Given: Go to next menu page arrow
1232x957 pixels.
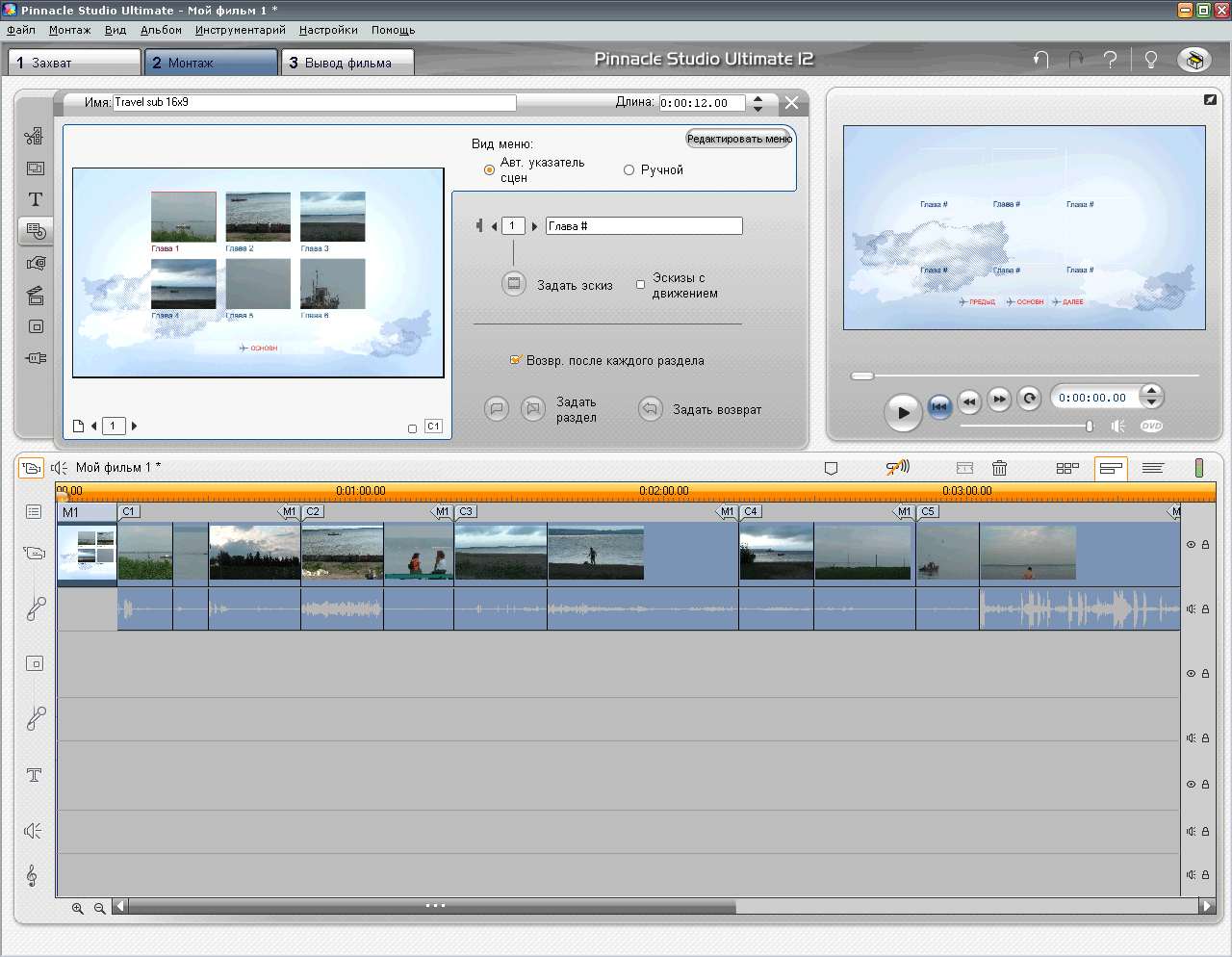Looking at the screenshot, I should pos(134,426).
